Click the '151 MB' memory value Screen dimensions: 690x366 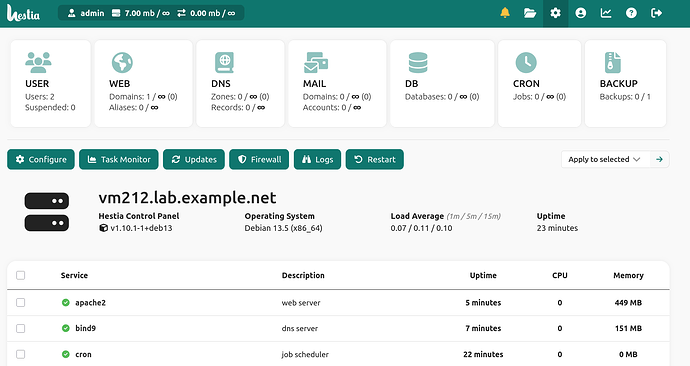(628, 328)
